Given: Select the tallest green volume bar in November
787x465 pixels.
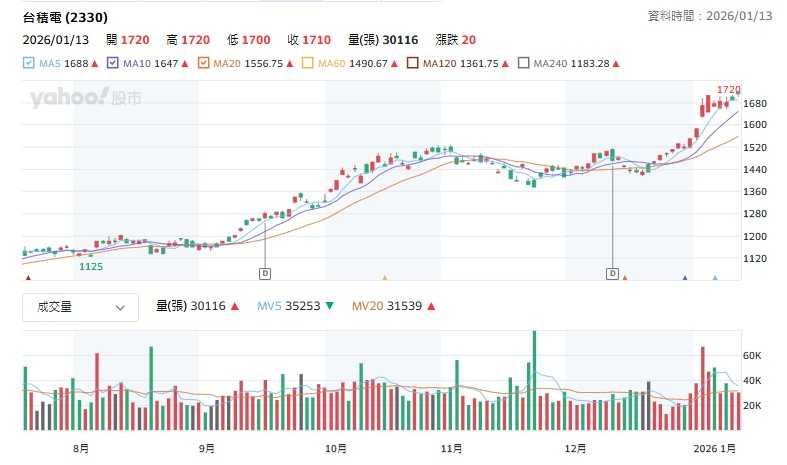Looking at the screenshot, I should tap(534, 380).
